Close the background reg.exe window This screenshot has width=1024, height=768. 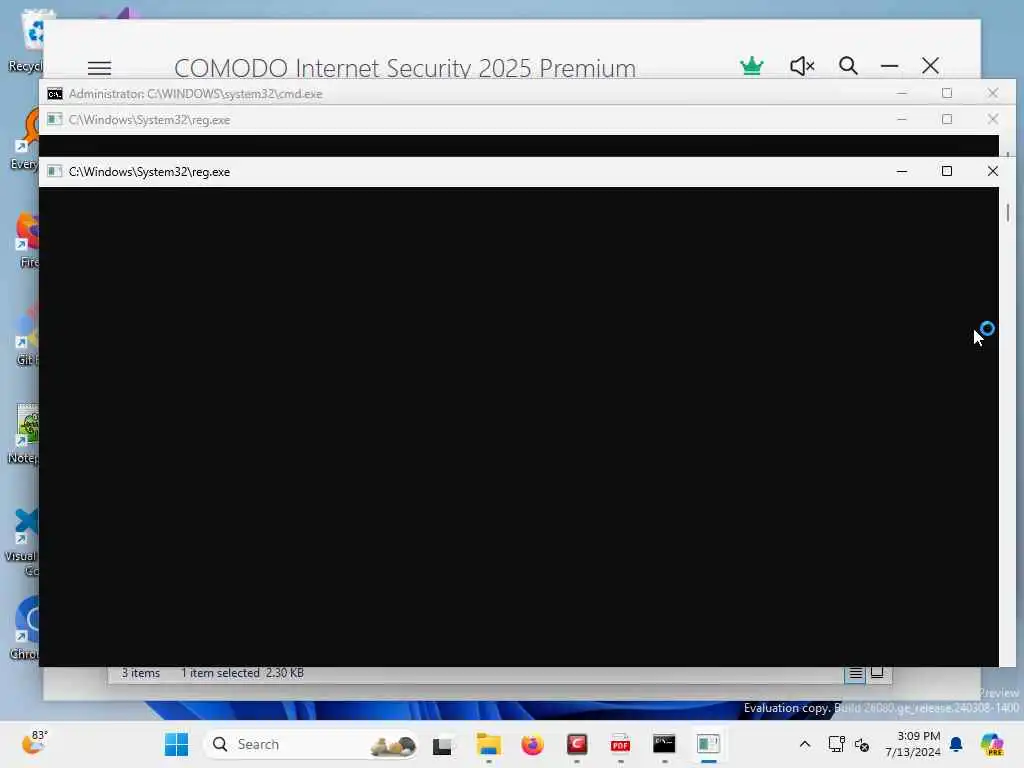(993, 120)
